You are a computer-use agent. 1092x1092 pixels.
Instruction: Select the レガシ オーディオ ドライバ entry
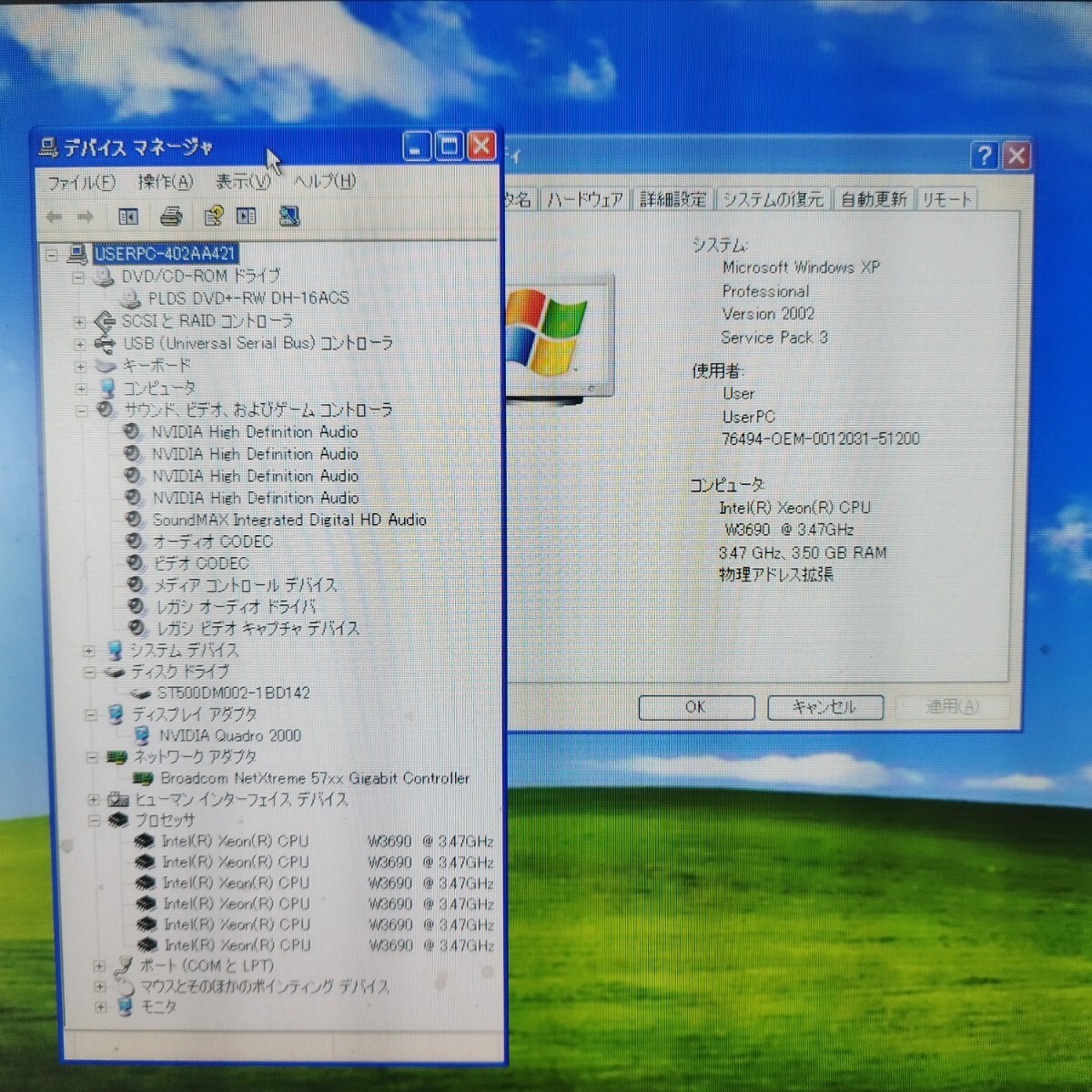tap(236, 607)
